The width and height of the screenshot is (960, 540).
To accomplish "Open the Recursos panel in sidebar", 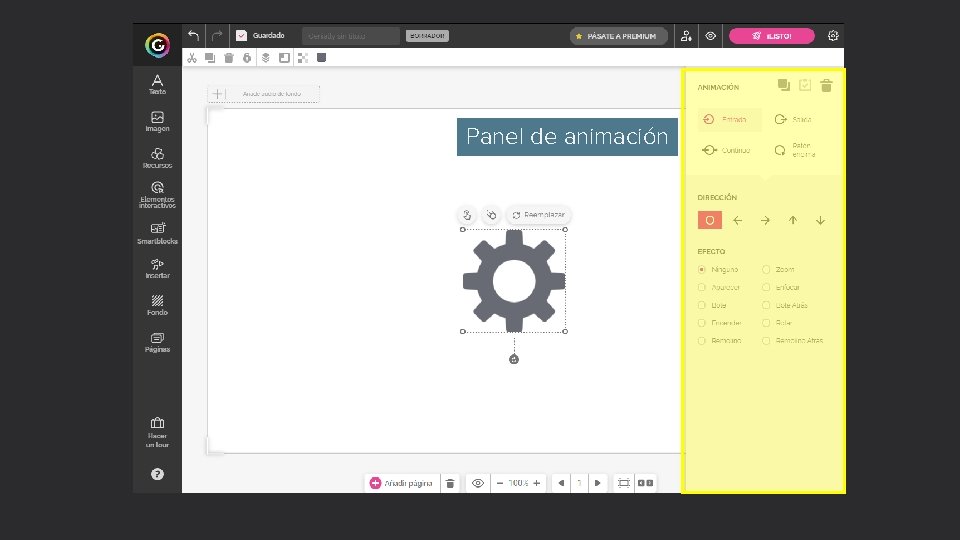I will coord(157,158).
